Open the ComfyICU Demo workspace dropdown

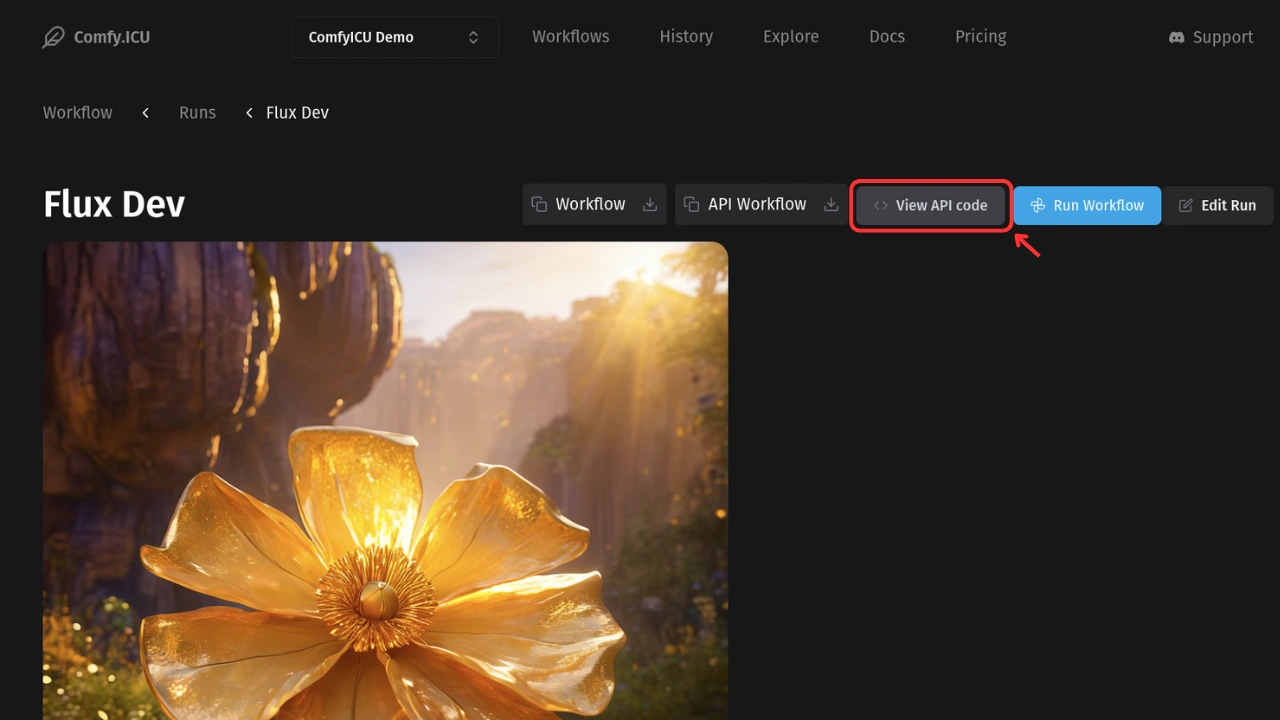pyautogui.click(x=395, y=37)
